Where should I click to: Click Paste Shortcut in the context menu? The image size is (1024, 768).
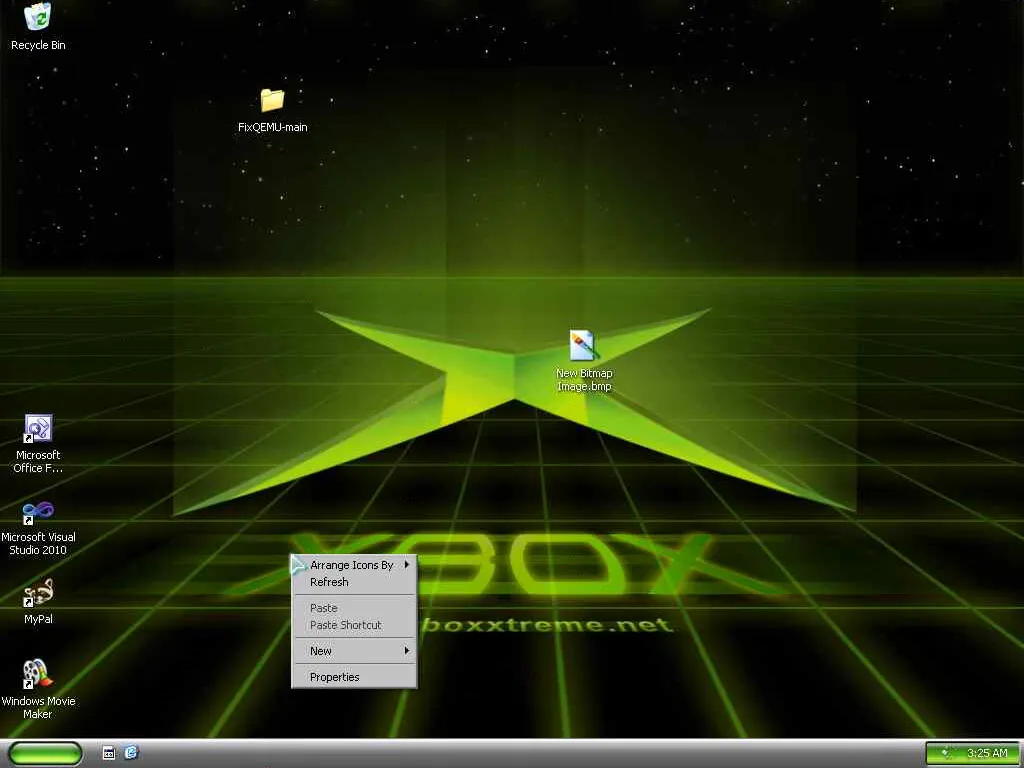(x=354, y=625)
